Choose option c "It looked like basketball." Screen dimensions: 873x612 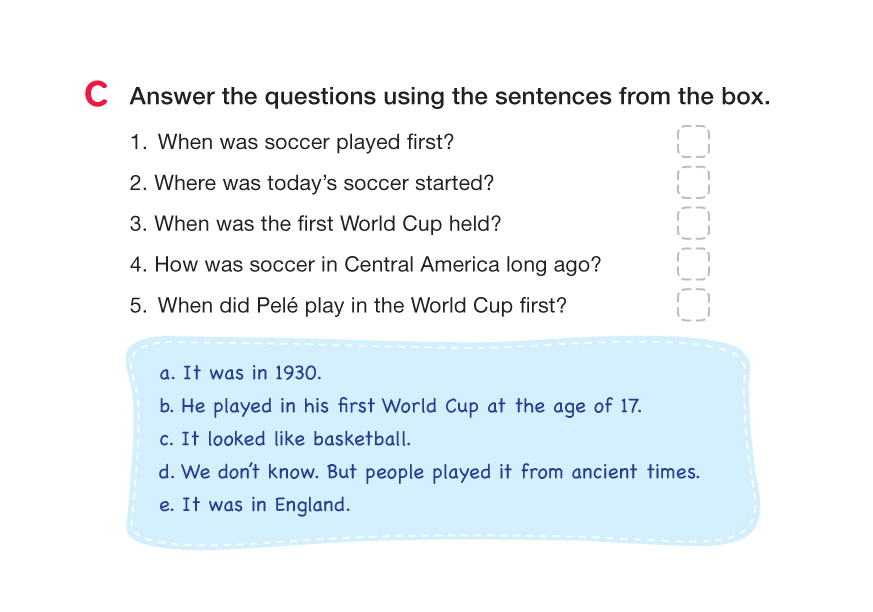[x=285, y=439]
